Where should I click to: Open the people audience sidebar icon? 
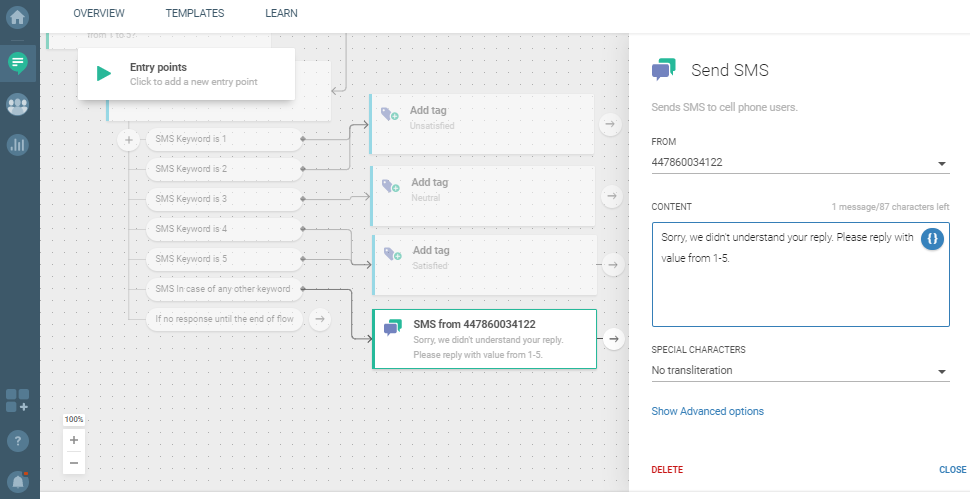coord(19,104)
